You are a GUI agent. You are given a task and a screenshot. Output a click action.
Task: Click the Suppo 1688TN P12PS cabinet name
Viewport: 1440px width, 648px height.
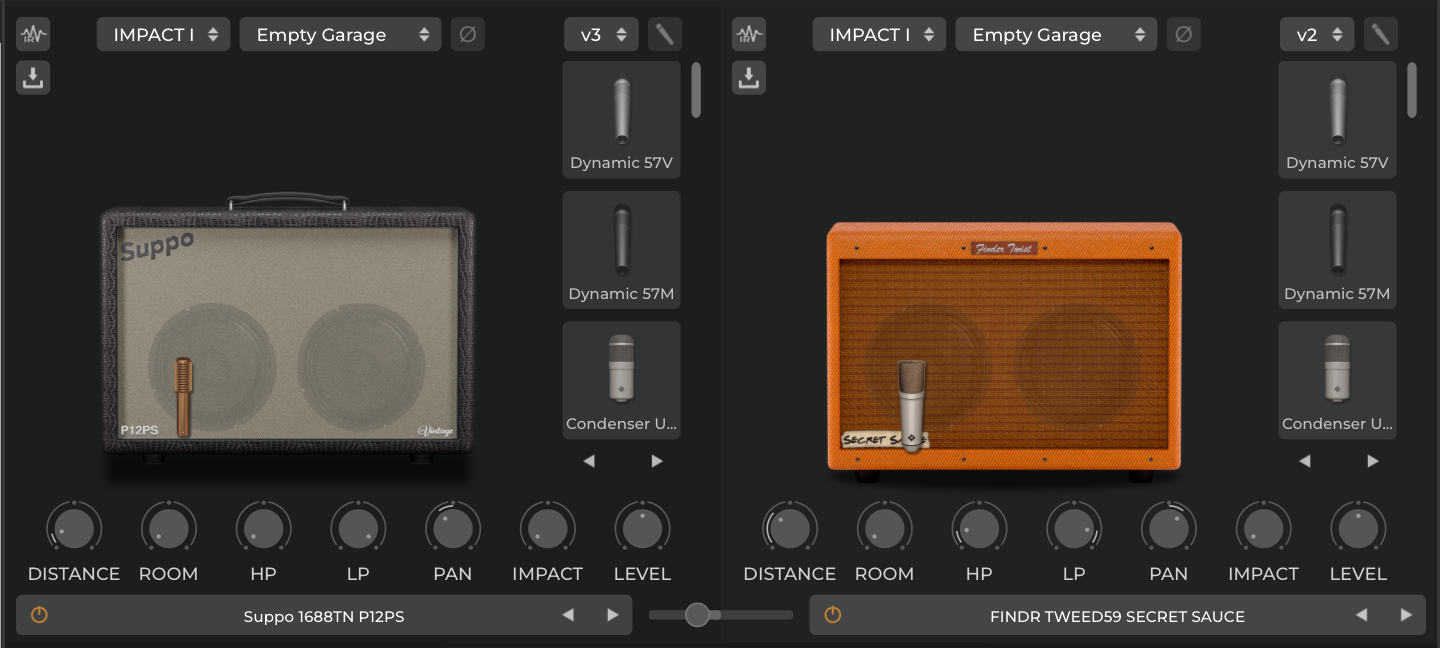[x=324, y=616]
